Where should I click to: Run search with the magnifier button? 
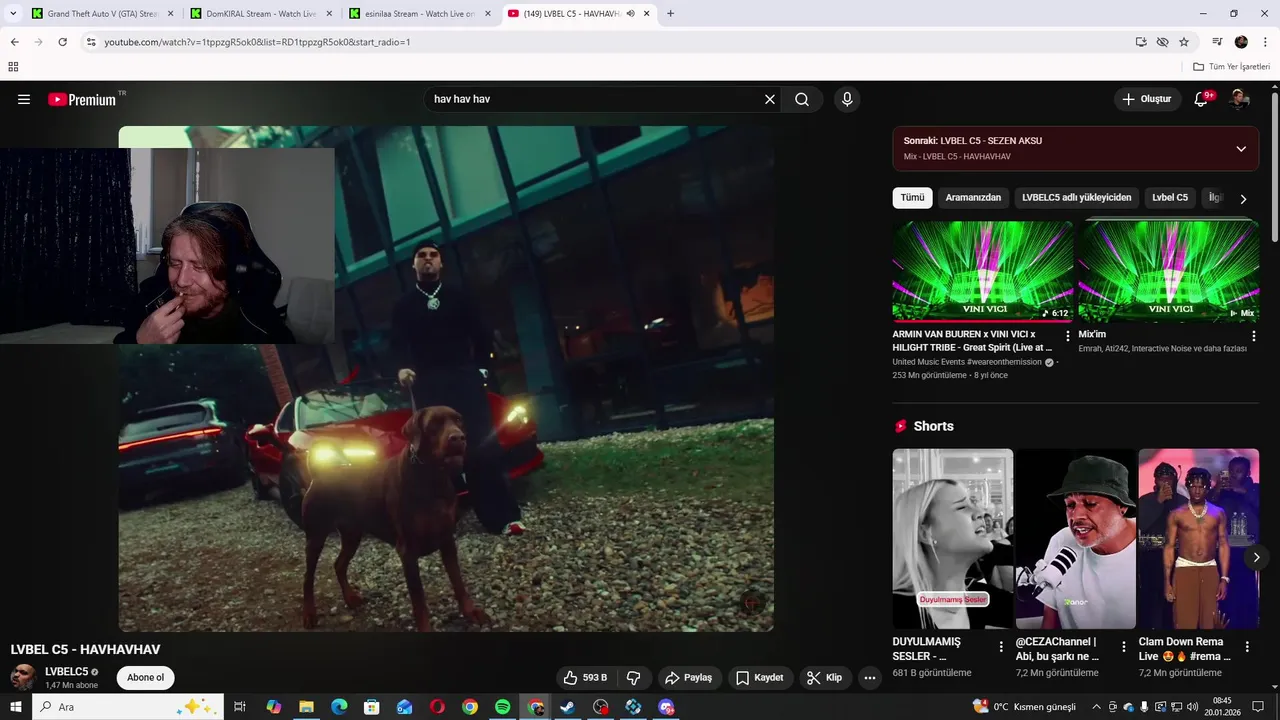tap(802, 99)
